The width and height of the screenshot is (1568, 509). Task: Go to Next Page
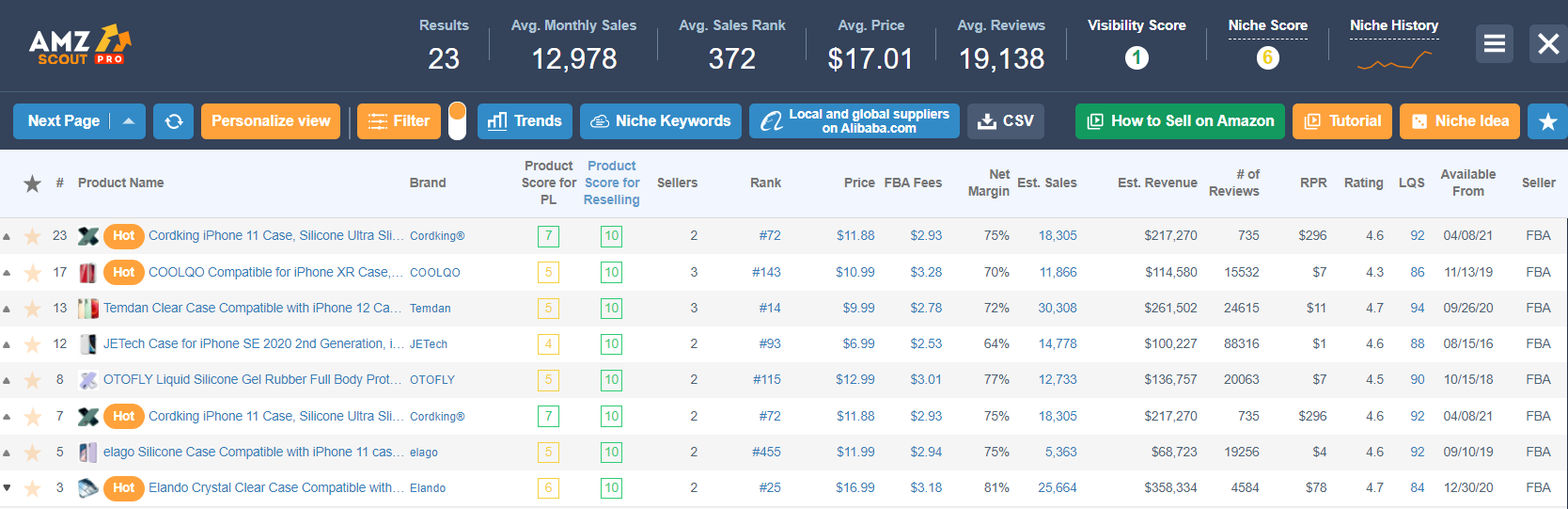63,121
